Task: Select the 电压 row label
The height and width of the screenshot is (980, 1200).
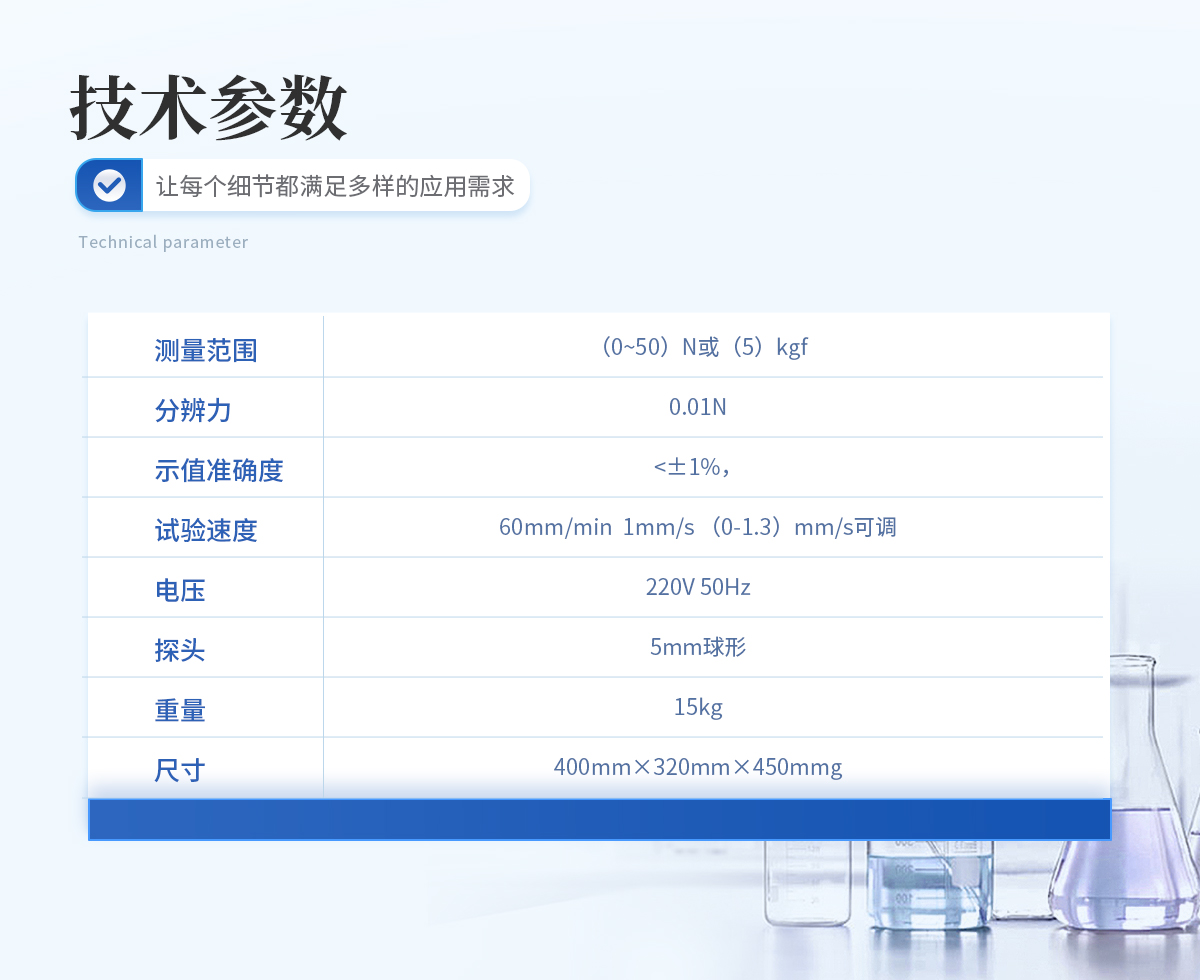Action: 180,590
